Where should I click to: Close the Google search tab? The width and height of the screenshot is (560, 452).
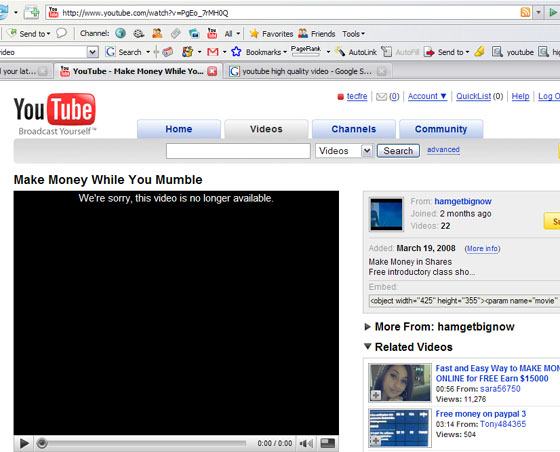[381, 71]
